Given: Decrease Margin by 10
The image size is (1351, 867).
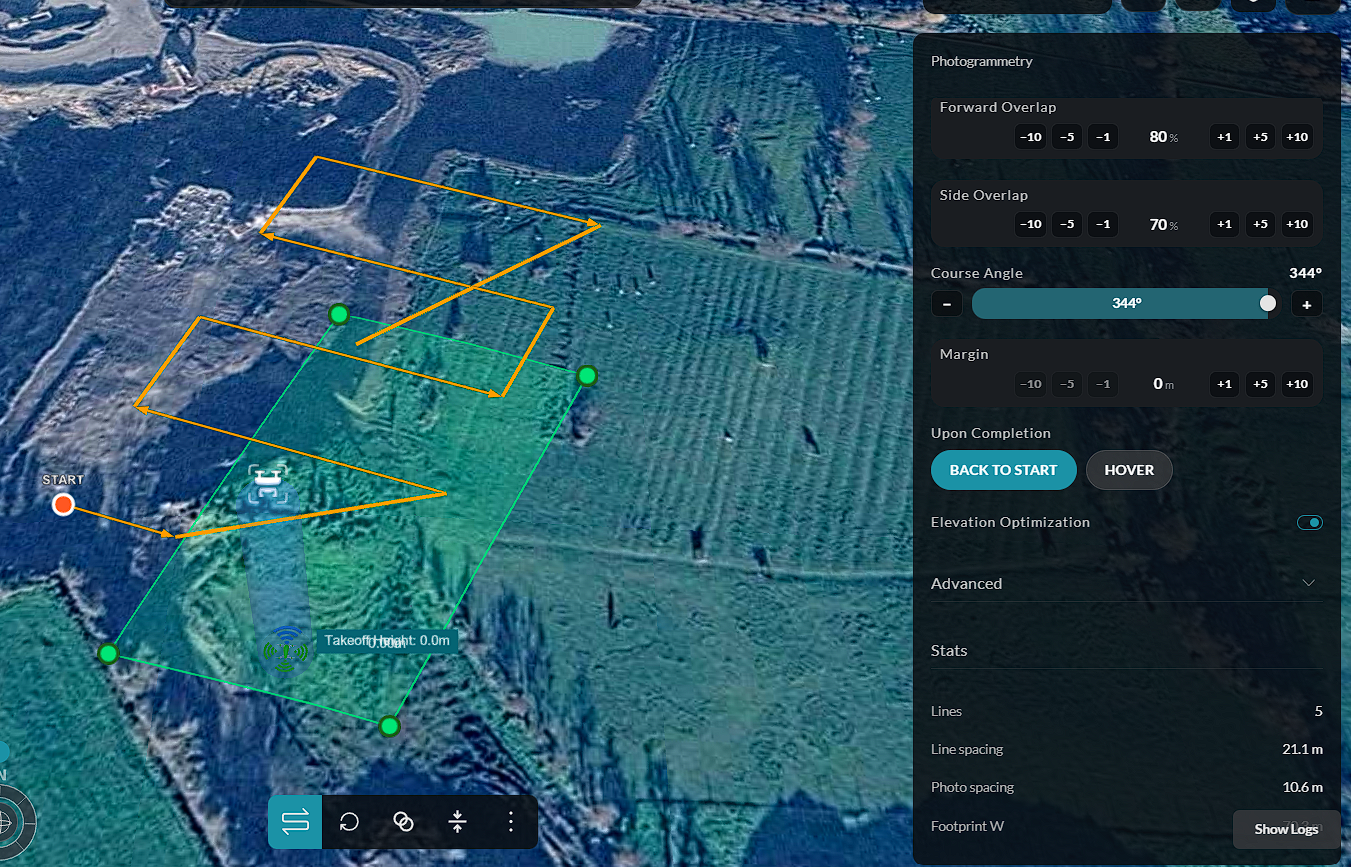Looking at the screenshot, I should (x=1030, y=384).
